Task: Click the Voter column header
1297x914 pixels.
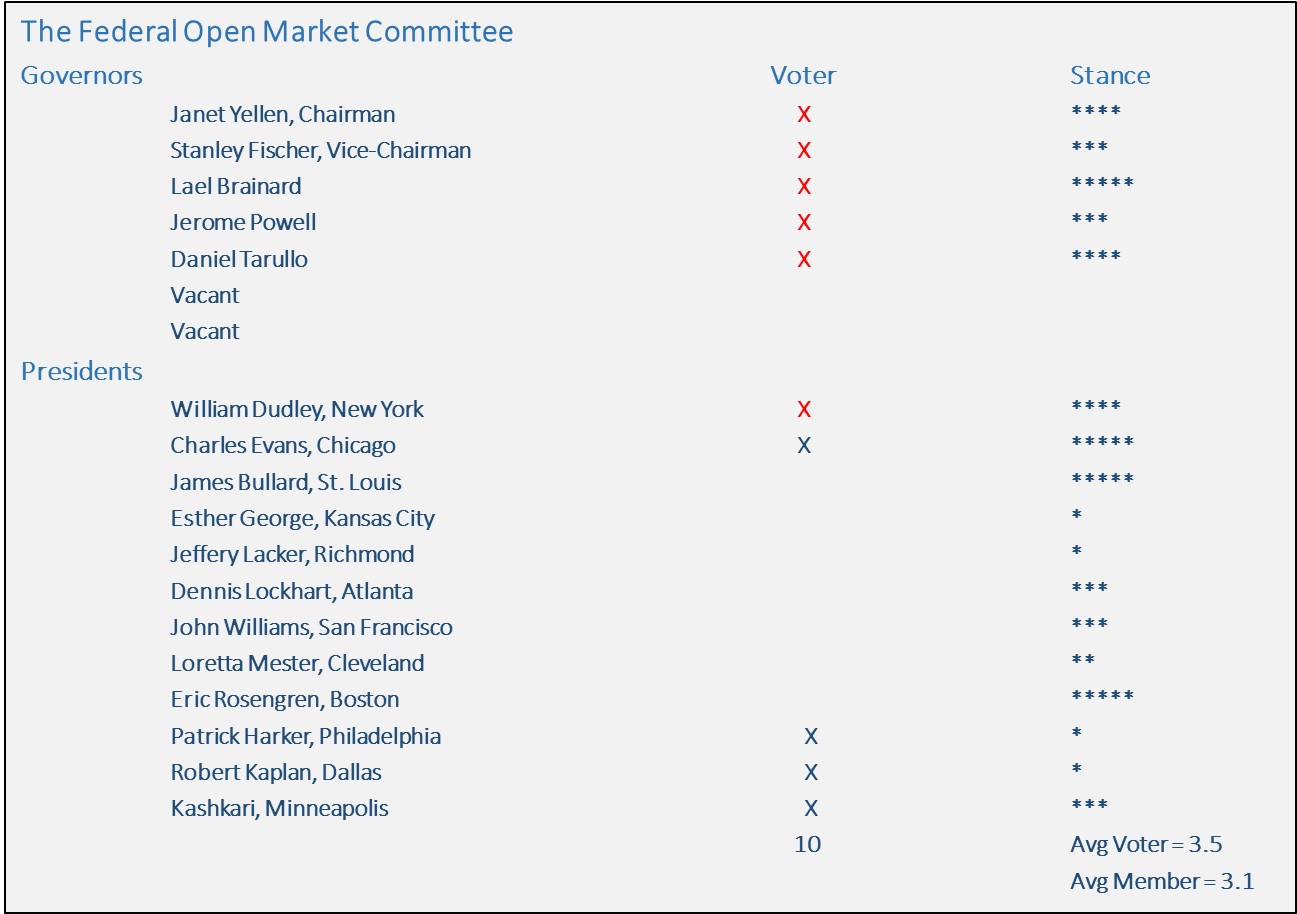Action: (803, 76)
